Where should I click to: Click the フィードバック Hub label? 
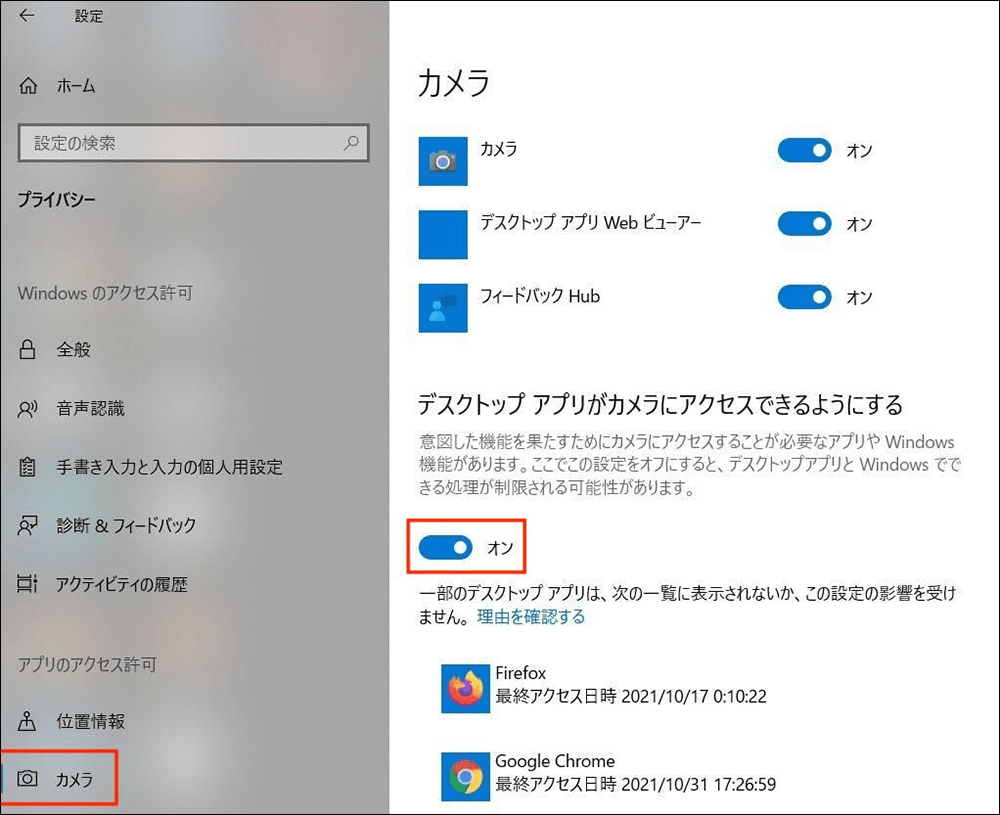click(x=540, y=296)
